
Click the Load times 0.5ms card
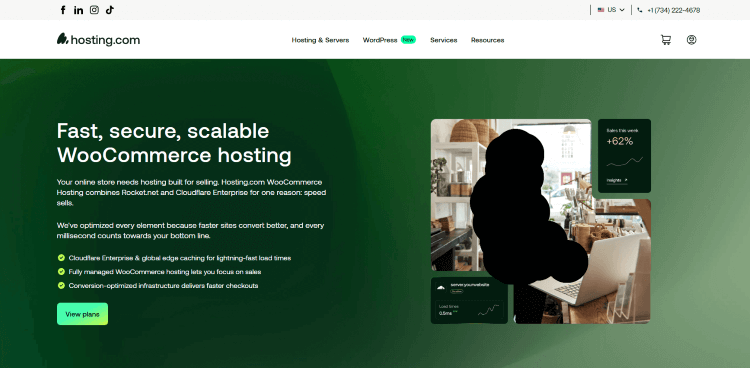point(469,310)
